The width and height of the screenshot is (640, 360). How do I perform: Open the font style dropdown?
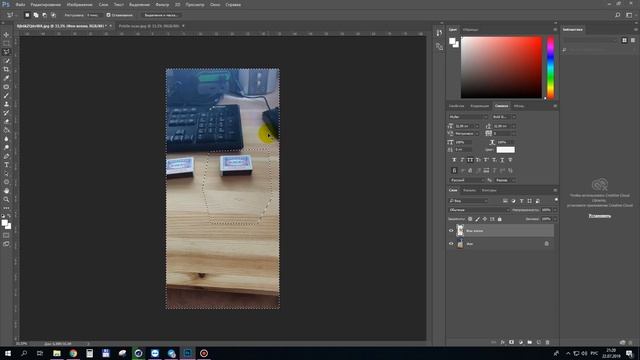504,117
